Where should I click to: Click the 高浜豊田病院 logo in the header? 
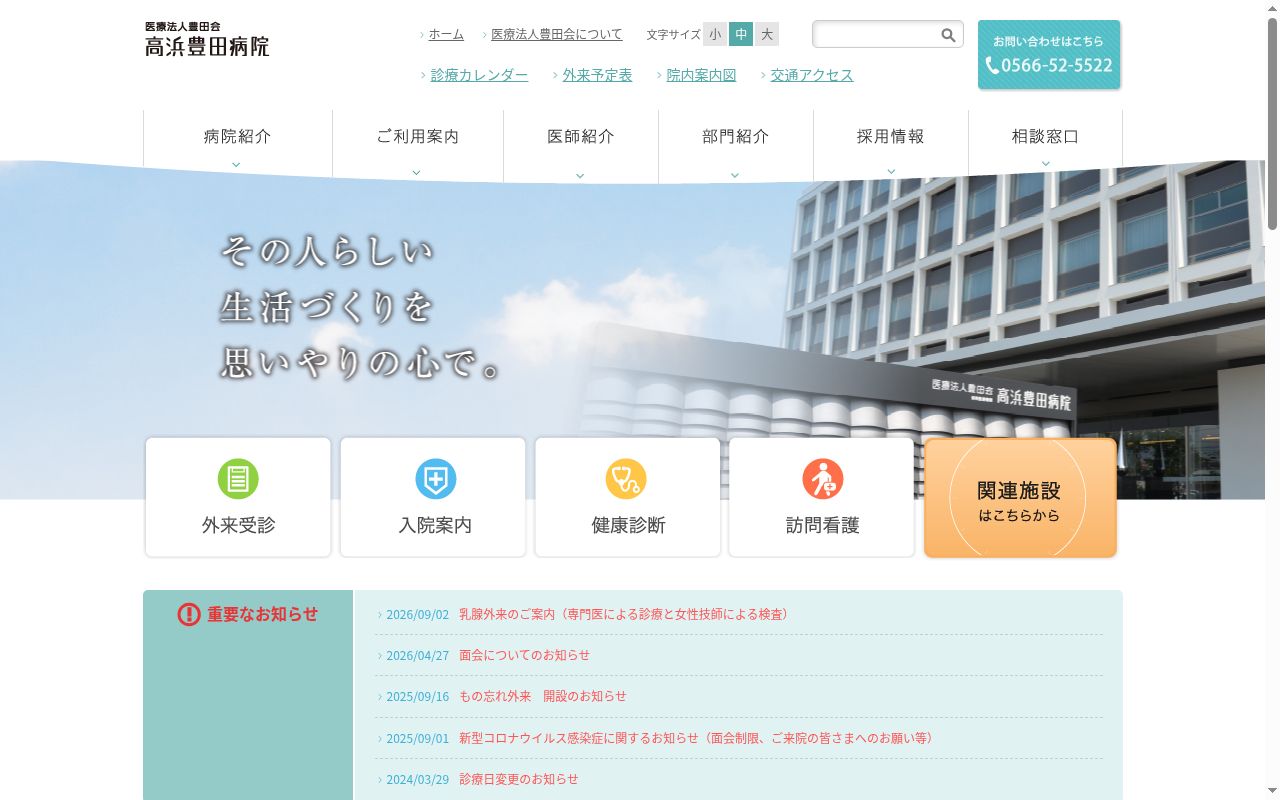coord(207,39)
